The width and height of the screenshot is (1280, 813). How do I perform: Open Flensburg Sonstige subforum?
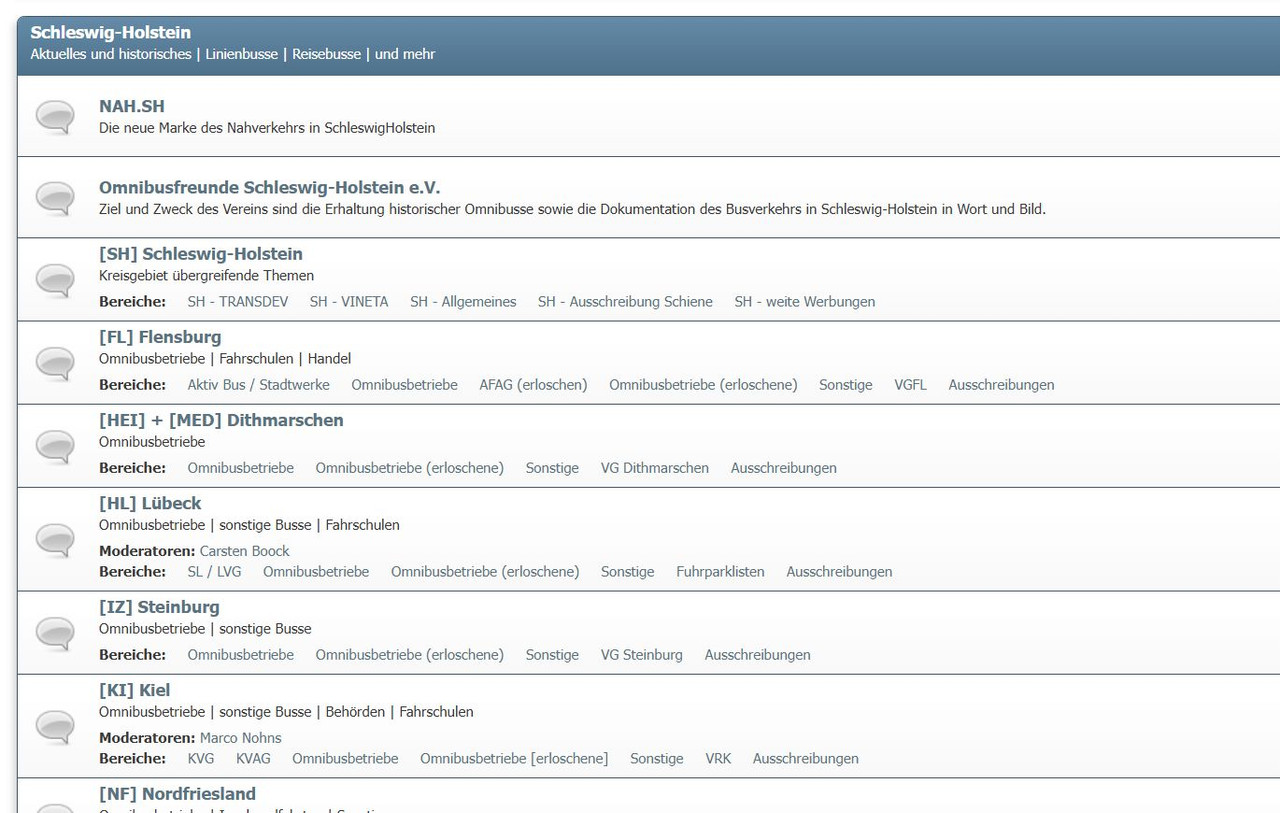pos(846,384)
